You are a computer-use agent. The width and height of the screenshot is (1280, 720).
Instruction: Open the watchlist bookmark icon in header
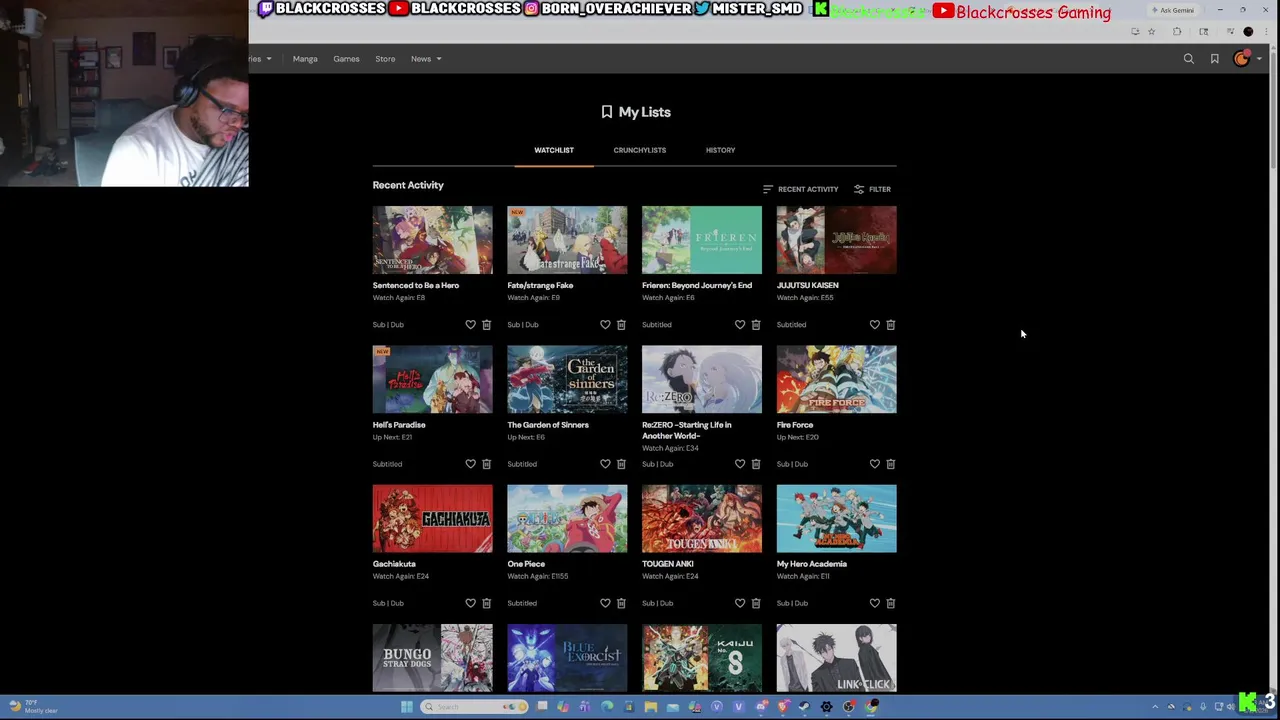click(x=1215, y=59)
